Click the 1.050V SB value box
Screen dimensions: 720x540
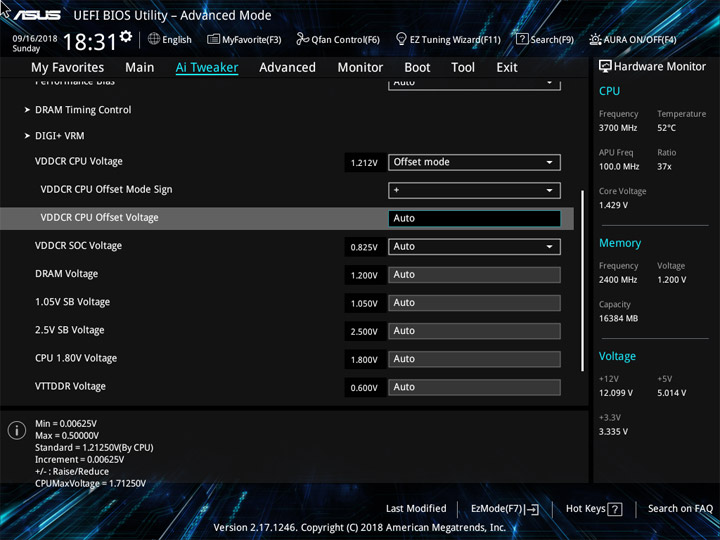[x=364, y=304]
